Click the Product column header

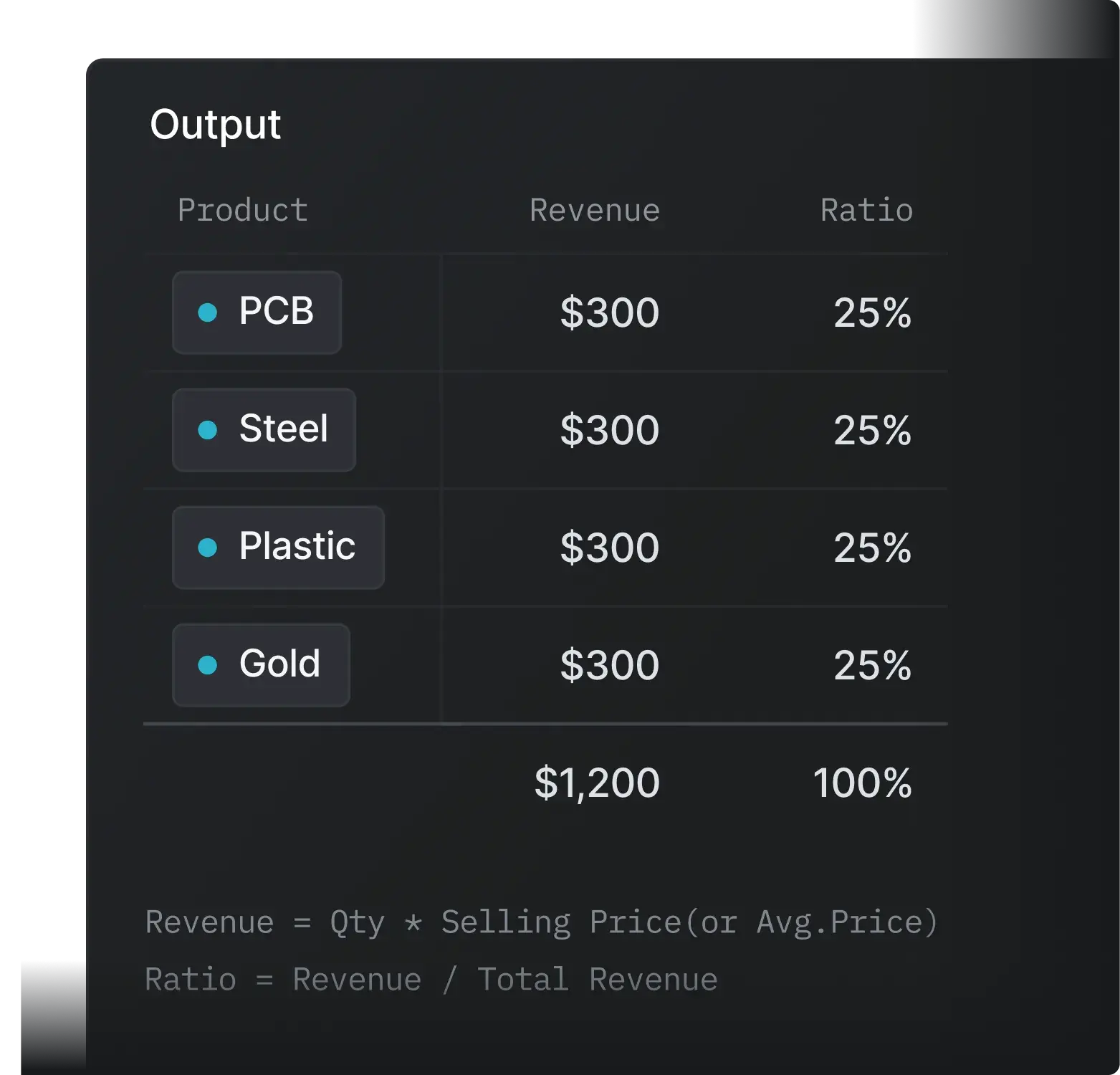(x=243, y=210)
